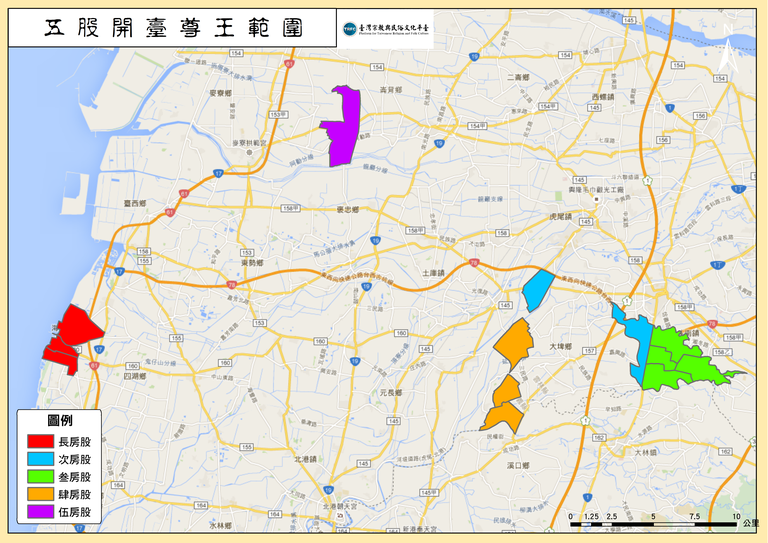Select the blue region beside Route 78
768x543 pixels.
click(537, 290)
